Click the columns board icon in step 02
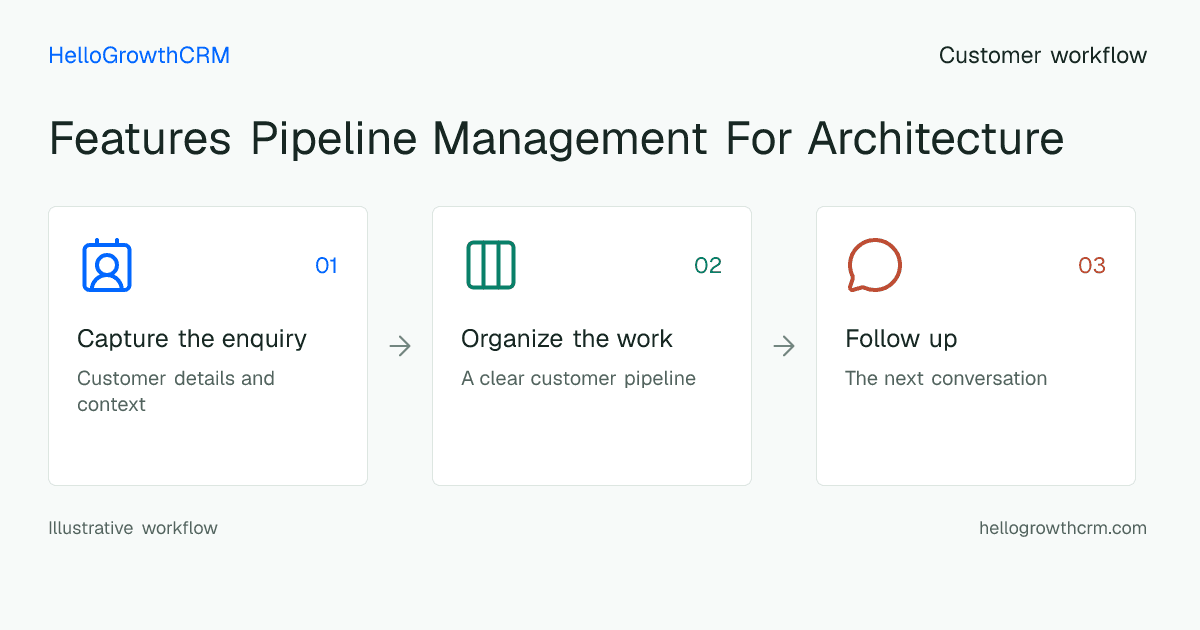 tap(491, 265)
